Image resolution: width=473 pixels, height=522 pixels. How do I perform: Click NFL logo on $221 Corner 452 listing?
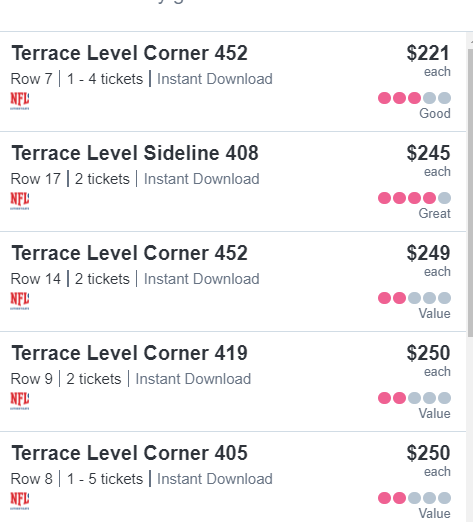click(x=20, y=101)
